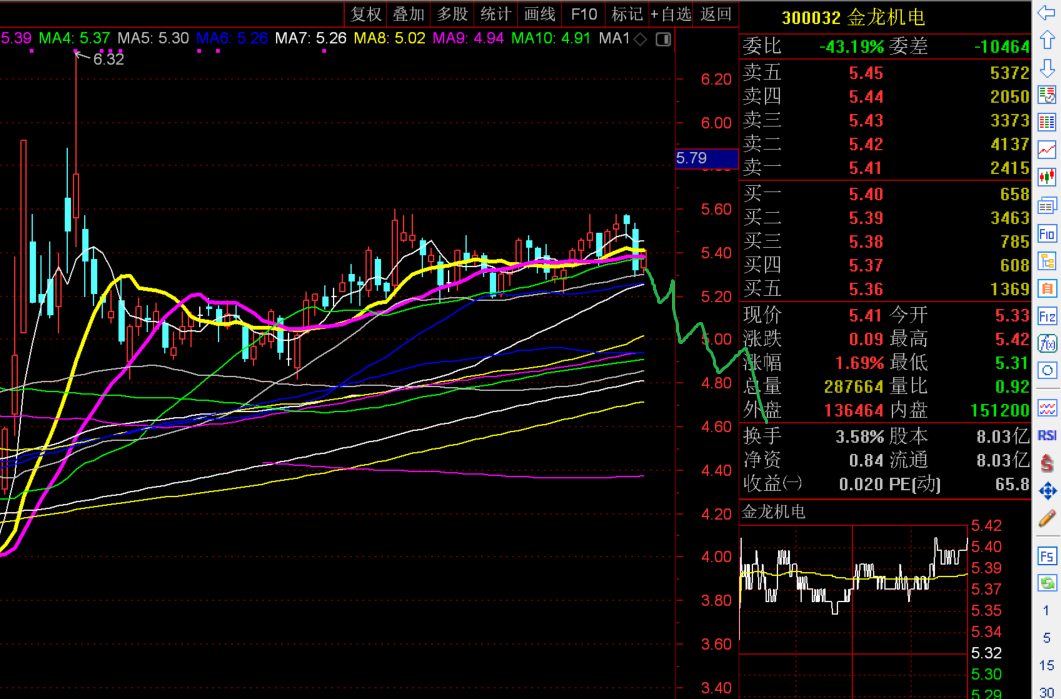The image size is (1061, 699).
Task: Click the 涨幅 1.69% value
Action: coord(859,363)
